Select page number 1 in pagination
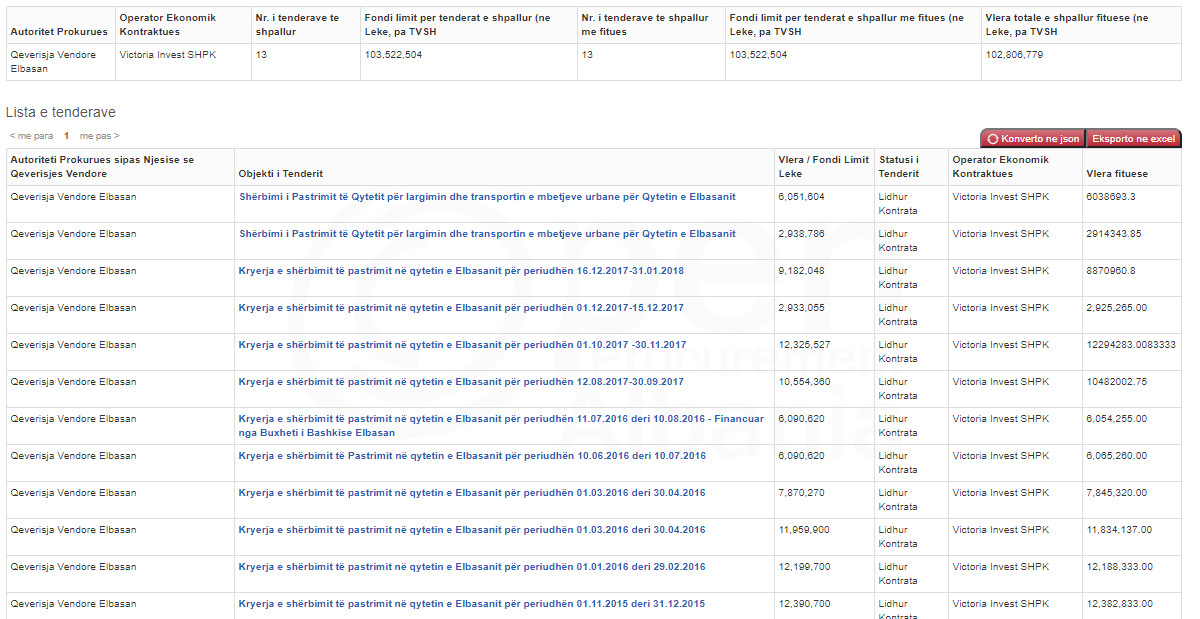The image size is (1200, 619). [x=67, y=136]
